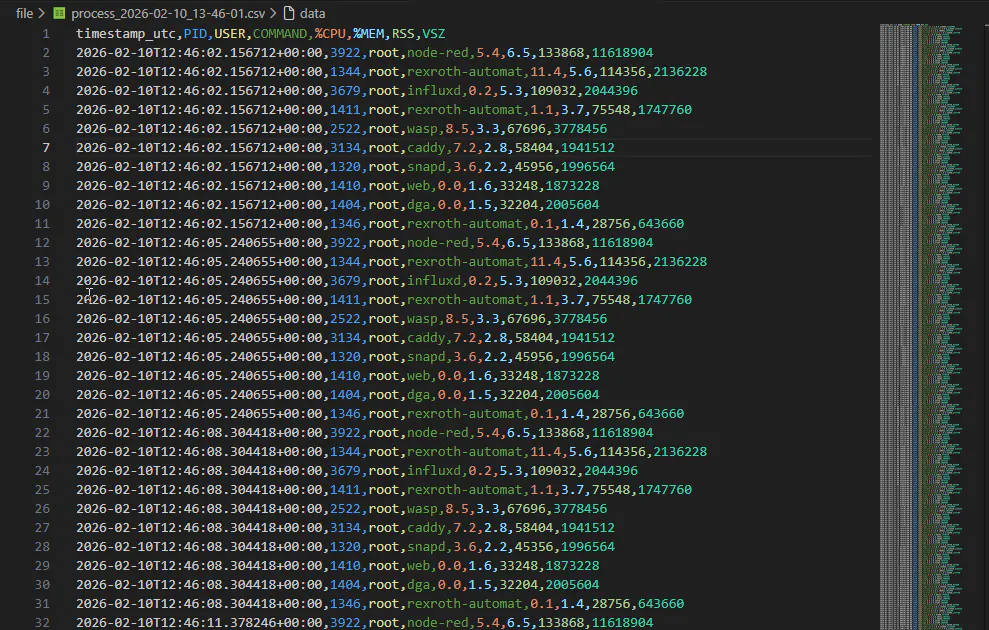Open the "file" folder breadcrumb
The height and width of the screenshot is (630, 989).
[24, 14]
